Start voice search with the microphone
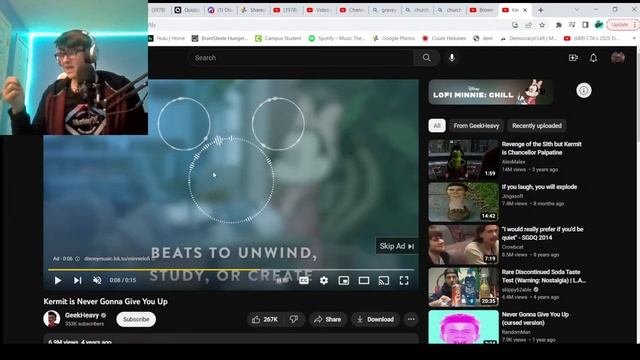Image resolution: width=640 pixels, height=360 pixels. tap(452, 58)
